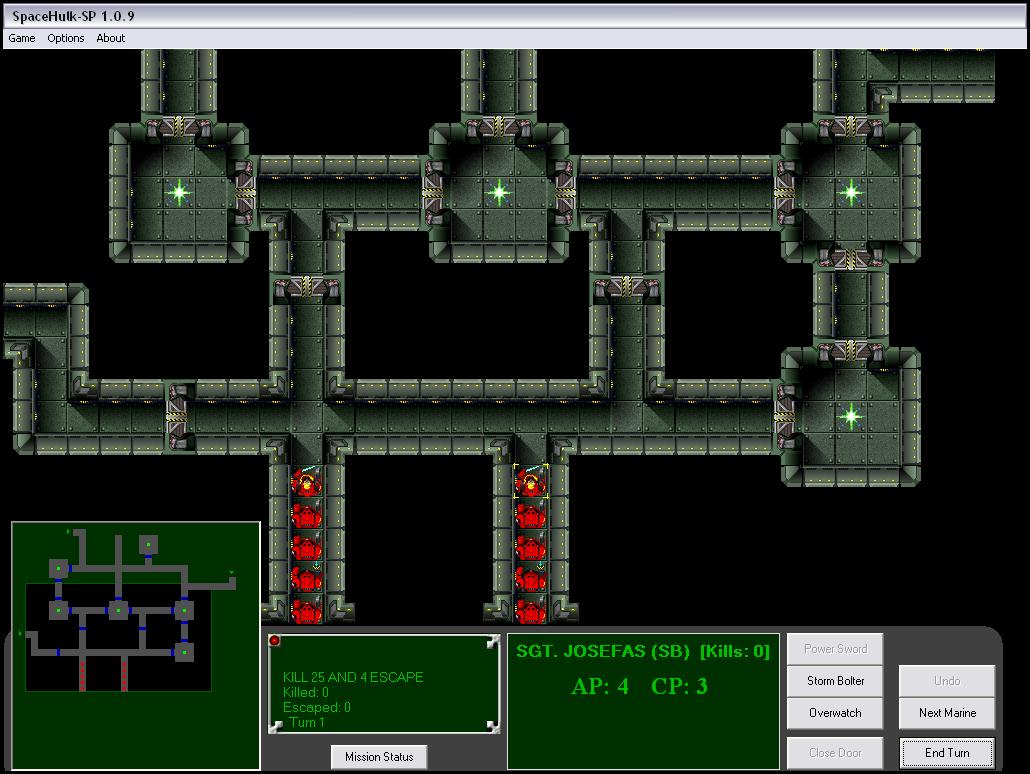Select the middle marine in the right column
Image resolution: width=1030 pixels, height=774 pixels.
[531, 546]
